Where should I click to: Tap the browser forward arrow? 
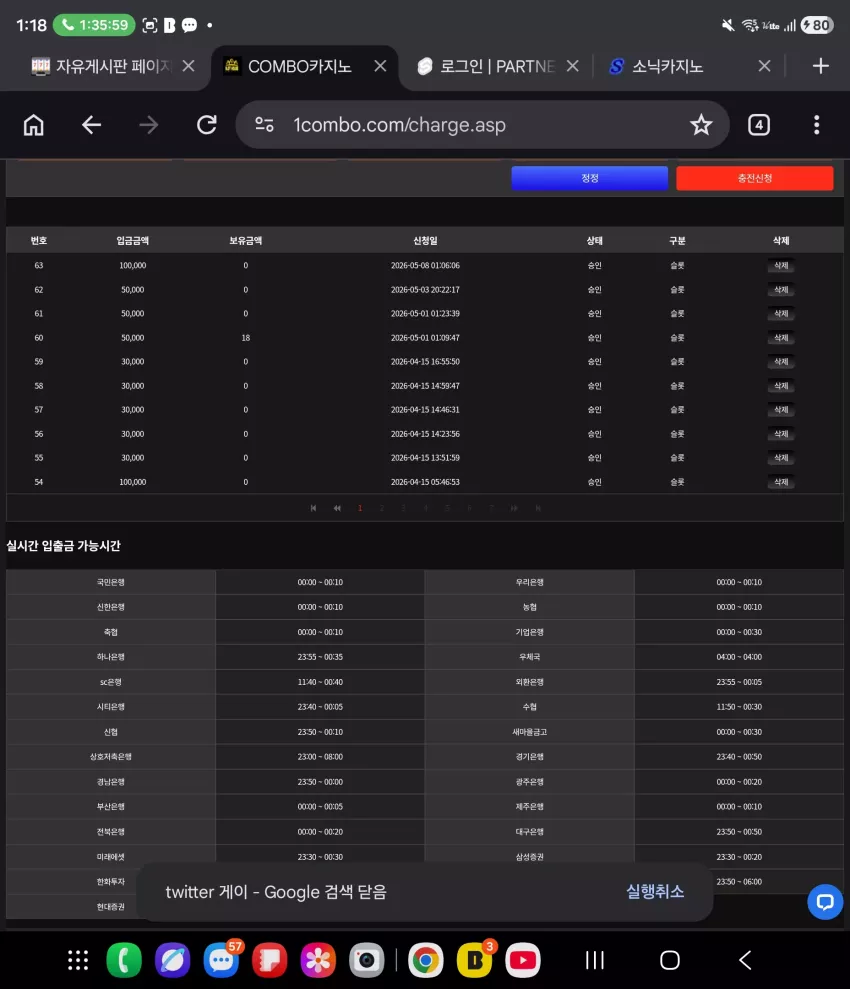click(149, 125)
